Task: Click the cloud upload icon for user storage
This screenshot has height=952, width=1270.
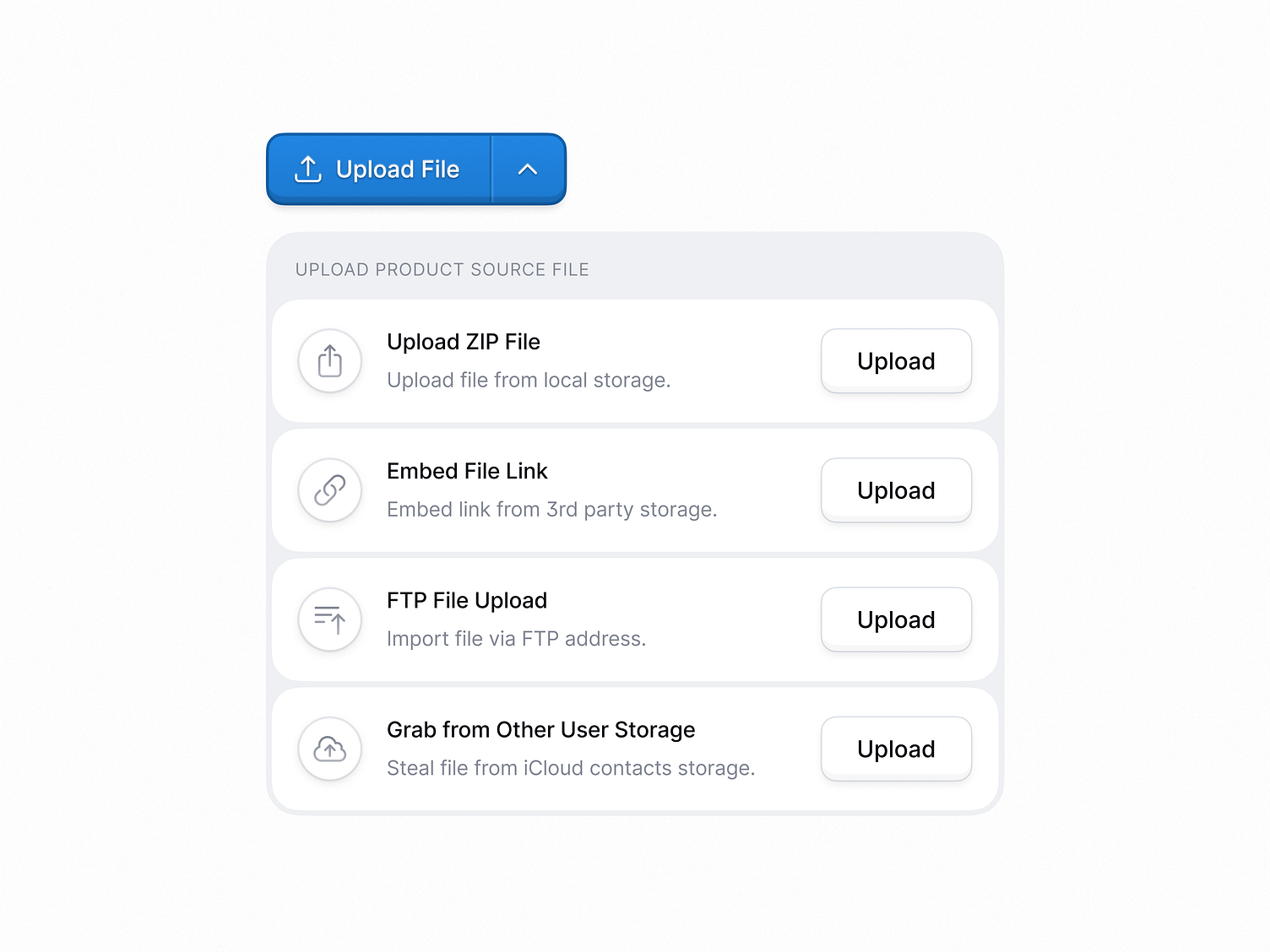Action: (329, 749)
